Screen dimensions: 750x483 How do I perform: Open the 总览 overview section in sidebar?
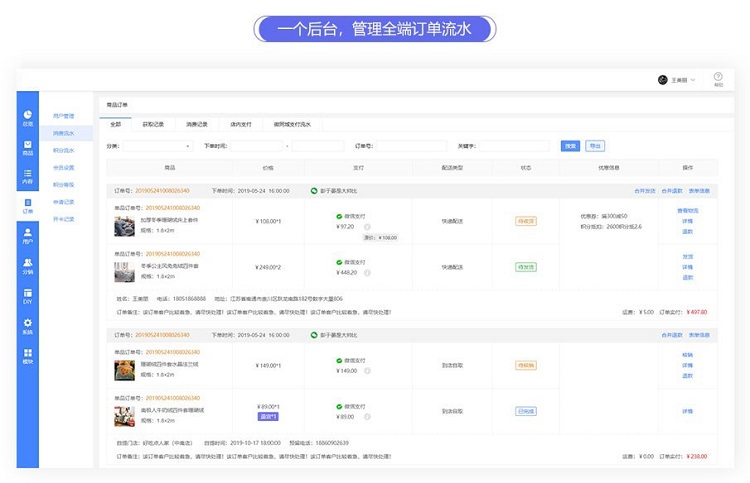[x=28, y=118]
